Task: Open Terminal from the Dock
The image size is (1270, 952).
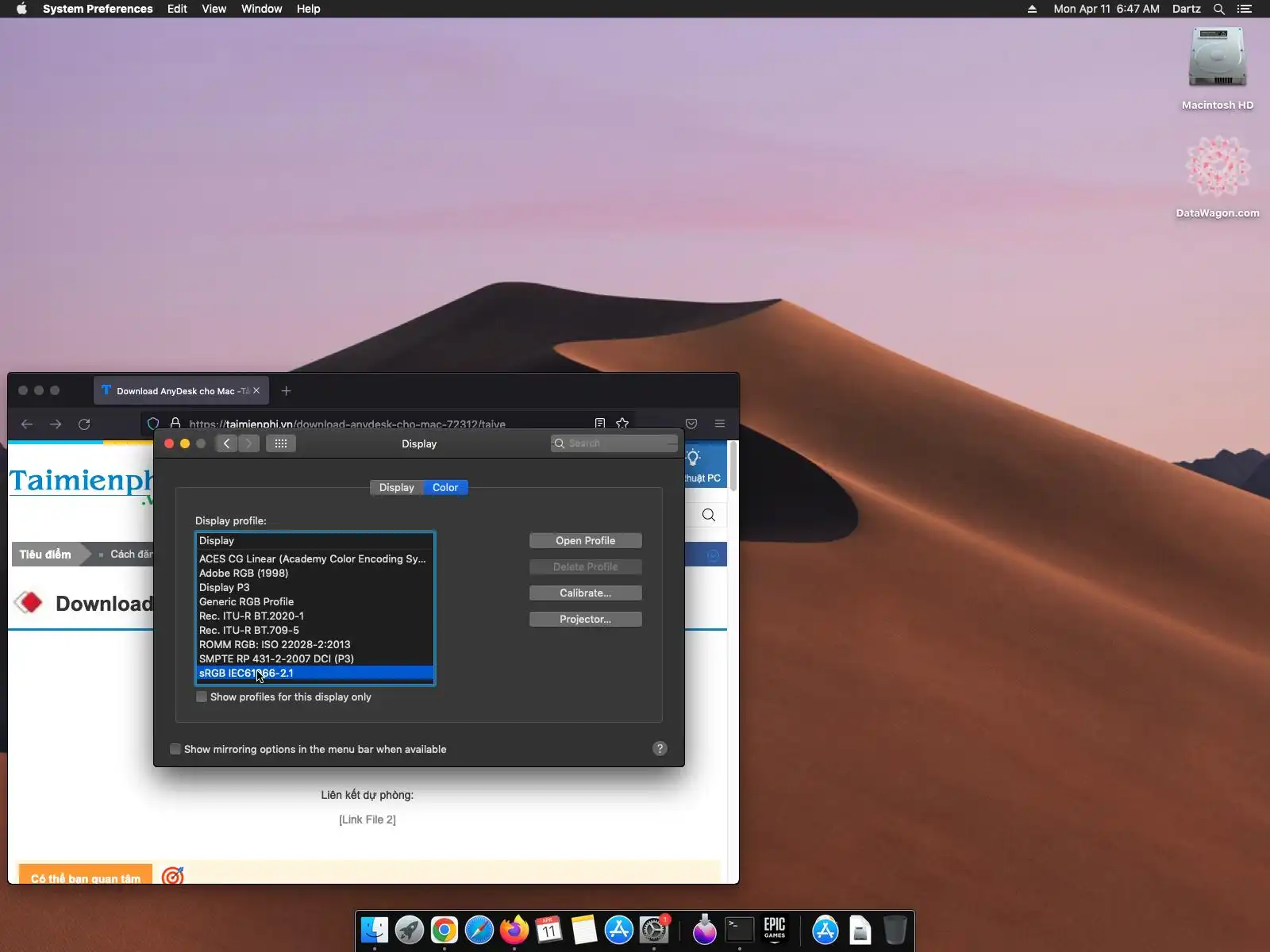Action: tap(740, 930)
